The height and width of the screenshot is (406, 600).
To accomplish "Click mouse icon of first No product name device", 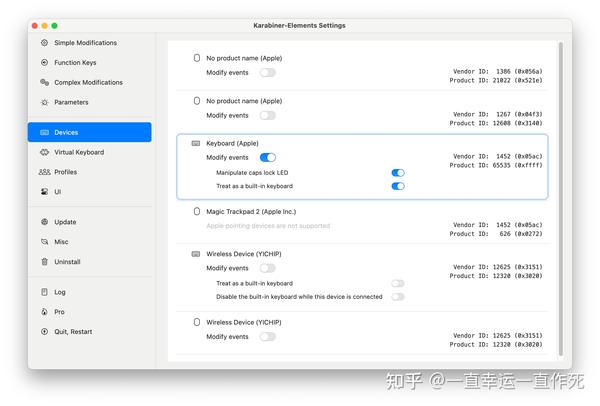I will [197, 58].
